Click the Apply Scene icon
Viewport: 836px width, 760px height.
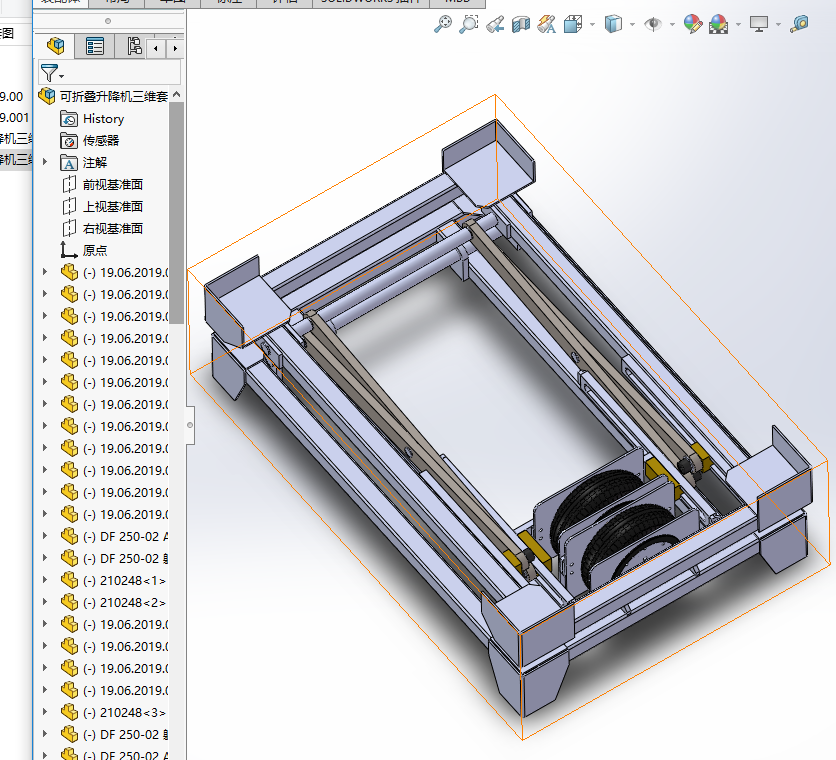point(719,24)
